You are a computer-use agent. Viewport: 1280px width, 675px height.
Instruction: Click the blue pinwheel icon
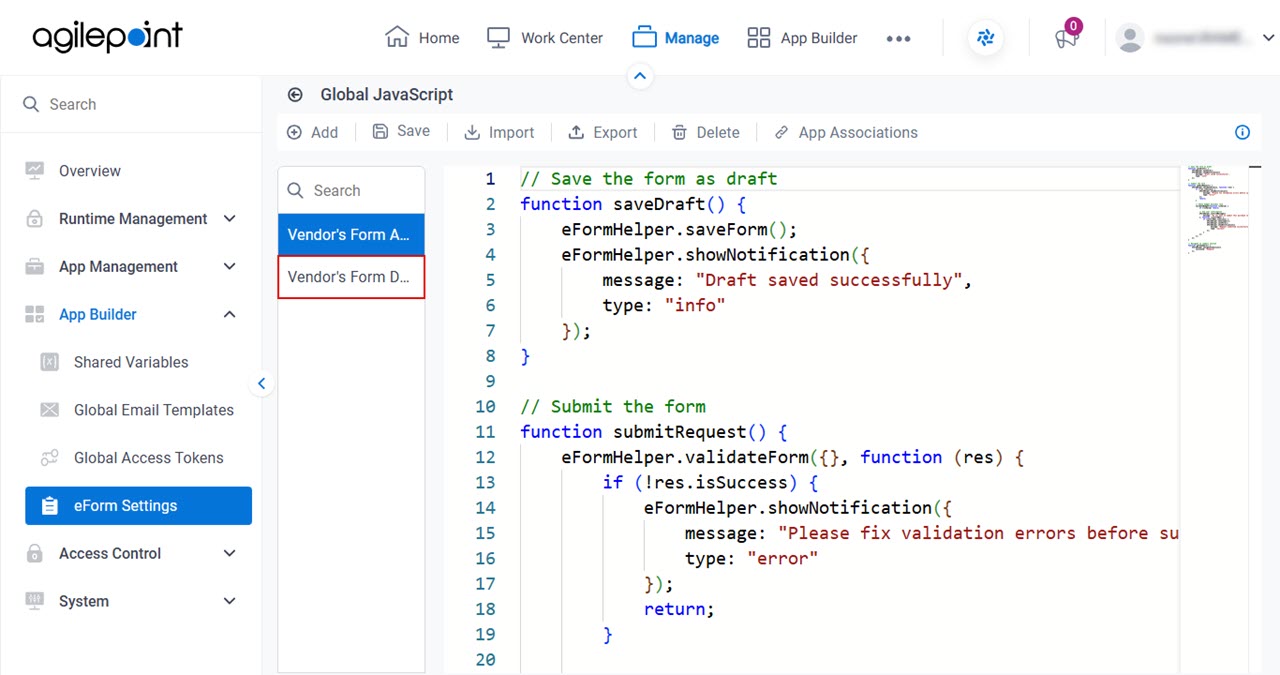[986, 39]
